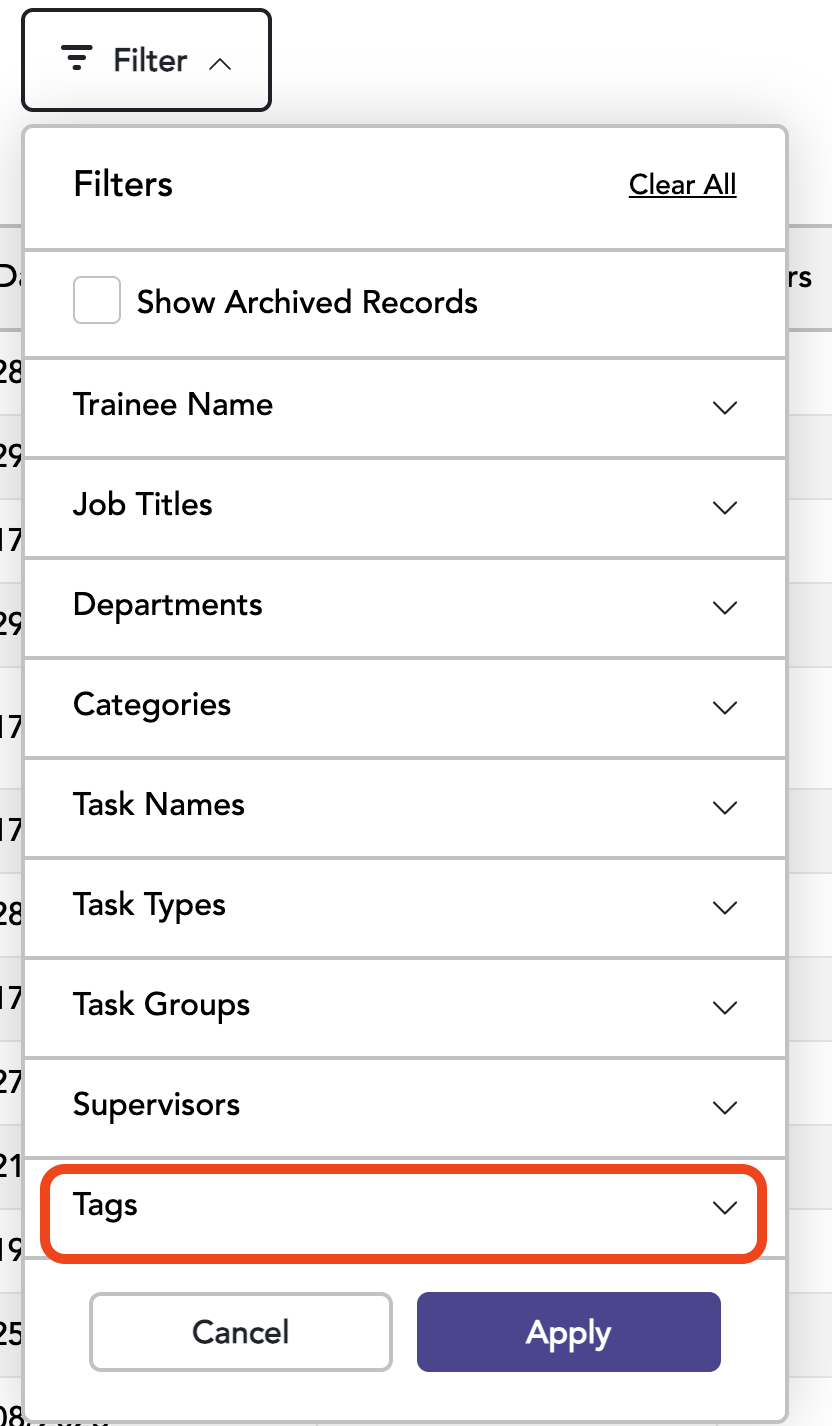The height and width of the screenshot is (1426, 832).
Task: Expand the Supervisors filter section
Action: [x=404, y=1107]
